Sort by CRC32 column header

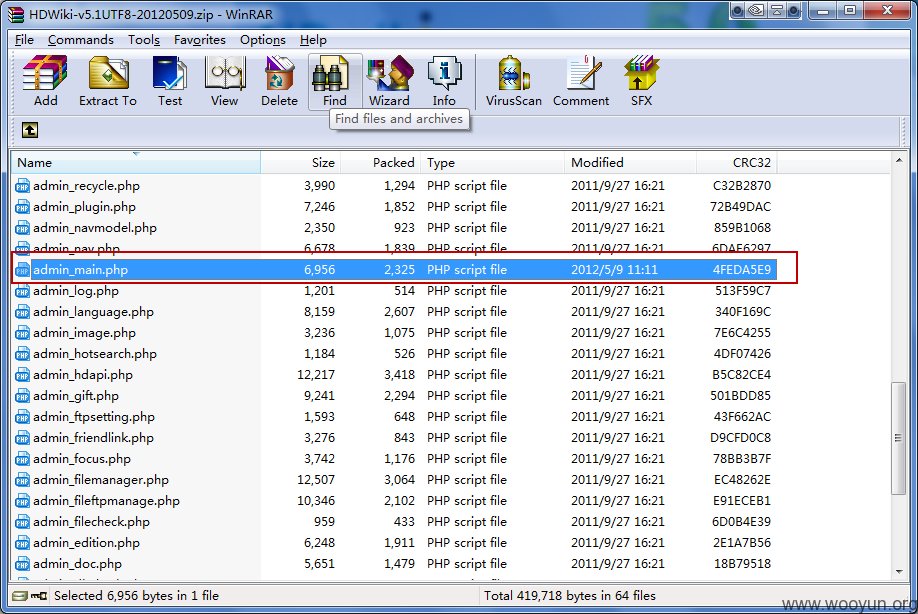click(x=737, y=163)
